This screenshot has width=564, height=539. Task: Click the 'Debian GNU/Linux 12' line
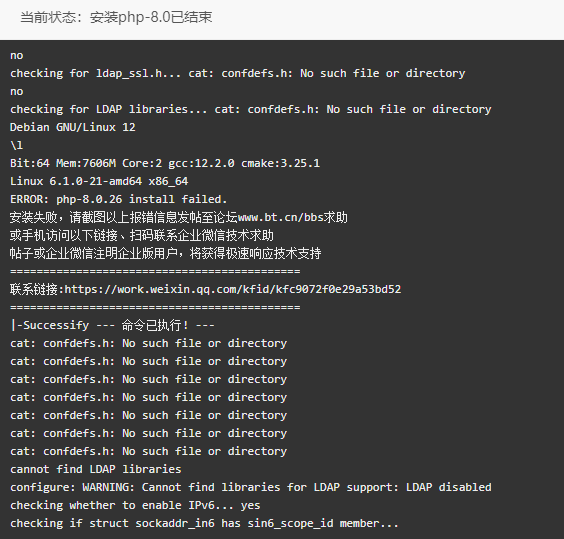73,127
